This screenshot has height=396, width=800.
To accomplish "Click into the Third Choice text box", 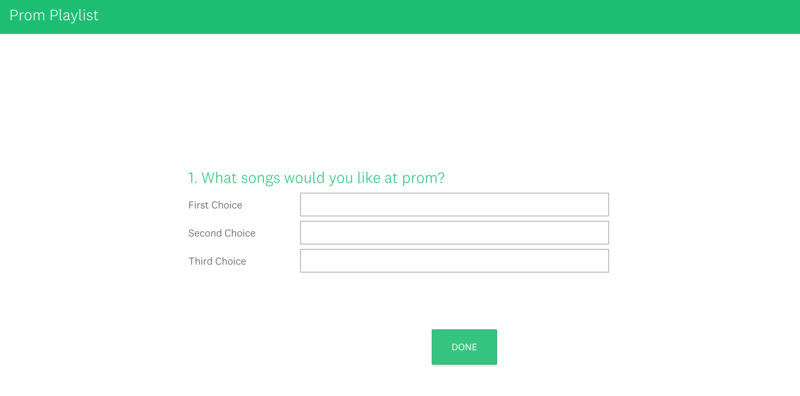I will (x=454, y=261).
